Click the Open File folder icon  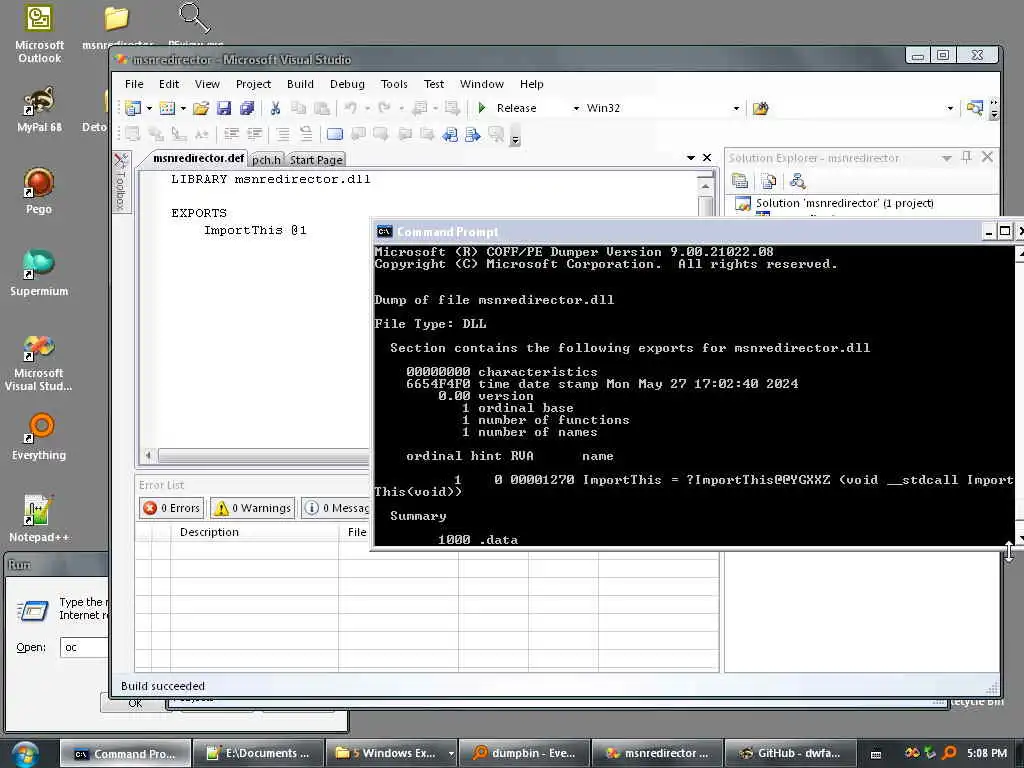pos(201,108)
